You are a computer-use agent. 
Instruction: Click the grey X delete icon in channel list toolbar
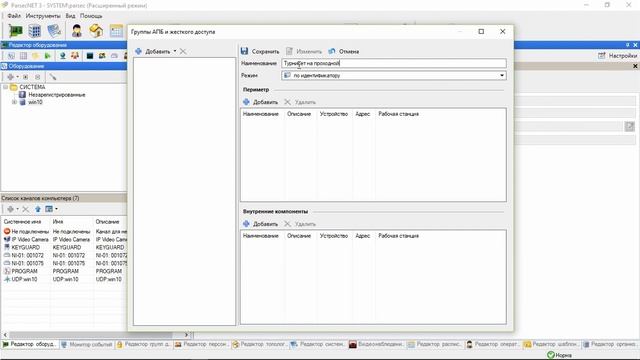[25, 209]
